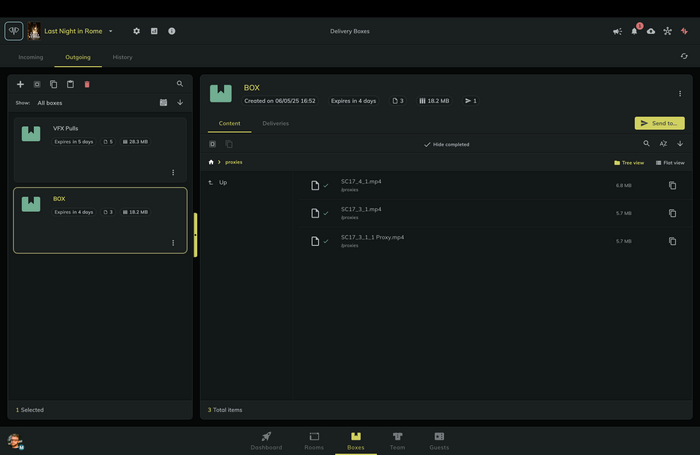Open the cloud download icon in the header
Image resolution: width=700 pixels, height=455 pixels.
pyautogui.click(x=651, y=31)
